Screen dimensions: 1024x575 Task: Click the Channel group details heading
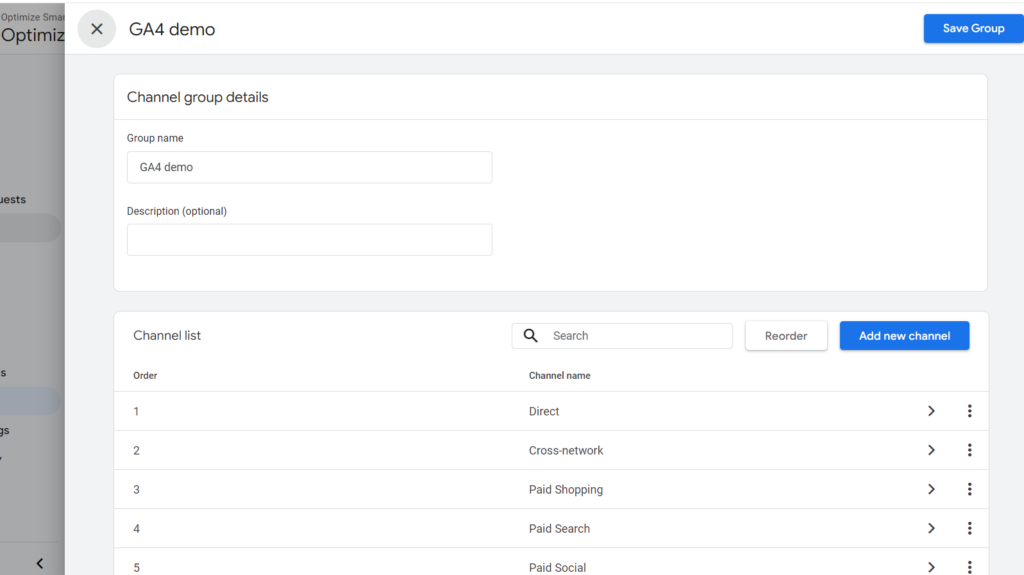(197, 97)
